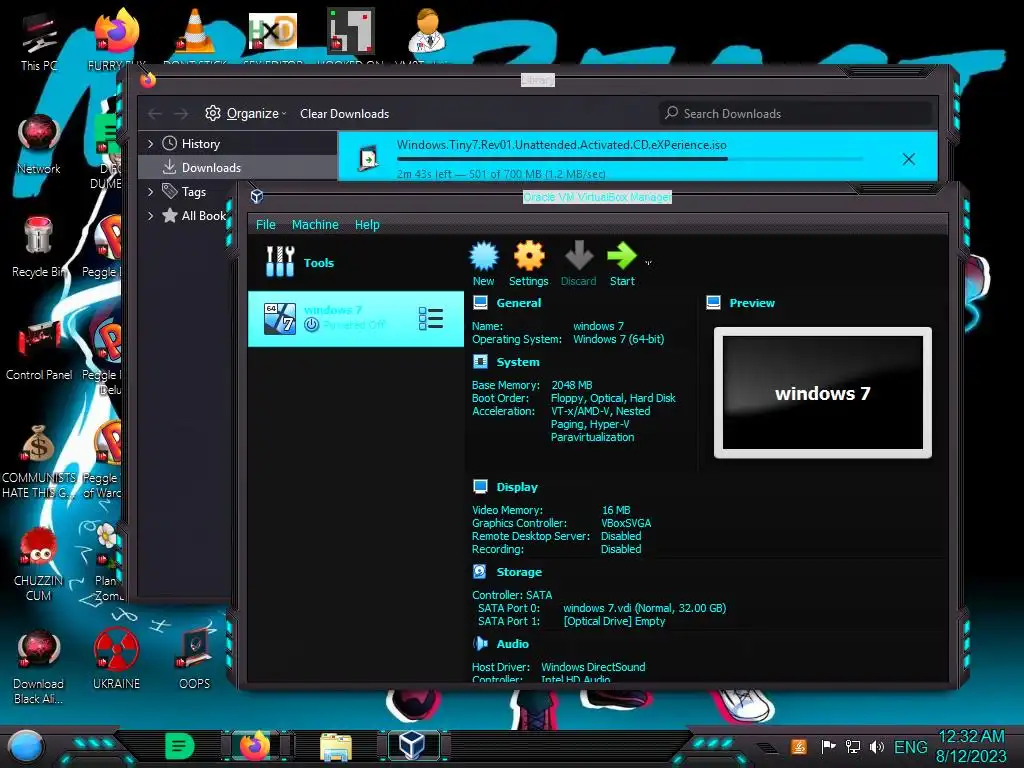Open the VLC cone desktop shortcut

point(195,33)
